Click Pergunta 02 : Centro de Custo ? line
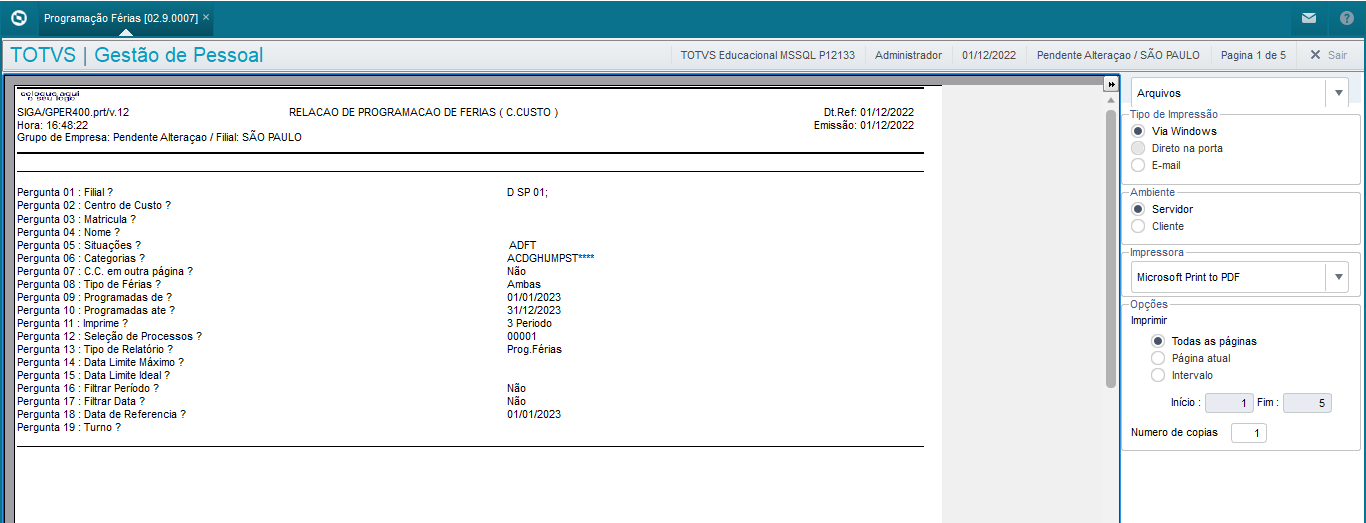This screenshot has width=1366, height=523. pos(94,205)
